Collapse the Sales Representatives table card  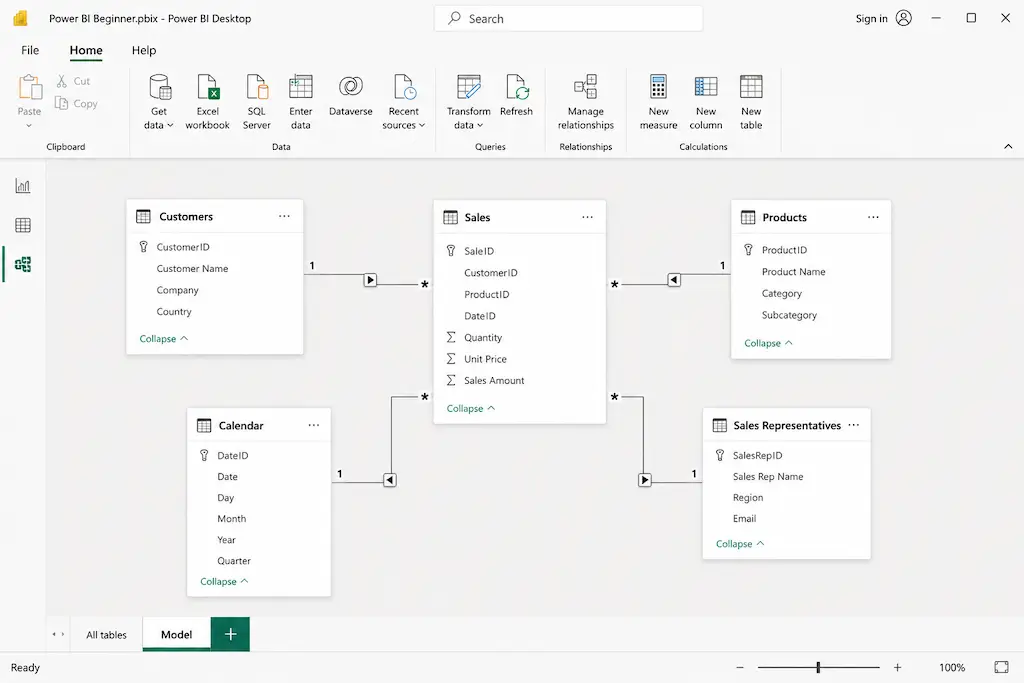[x=740, y=543]
